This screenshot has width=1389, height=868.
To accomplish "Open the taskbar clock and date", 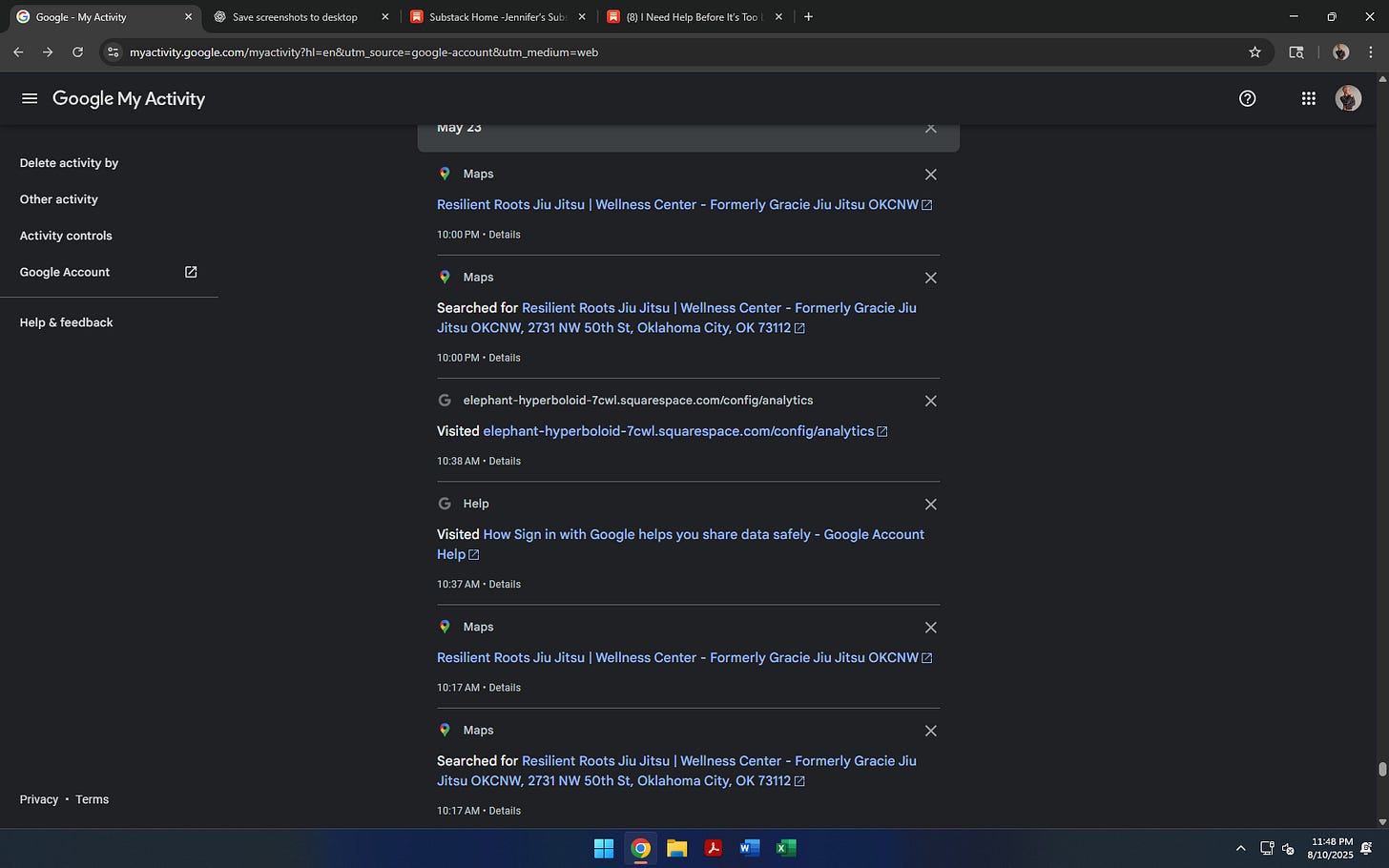I will 1332,848.
